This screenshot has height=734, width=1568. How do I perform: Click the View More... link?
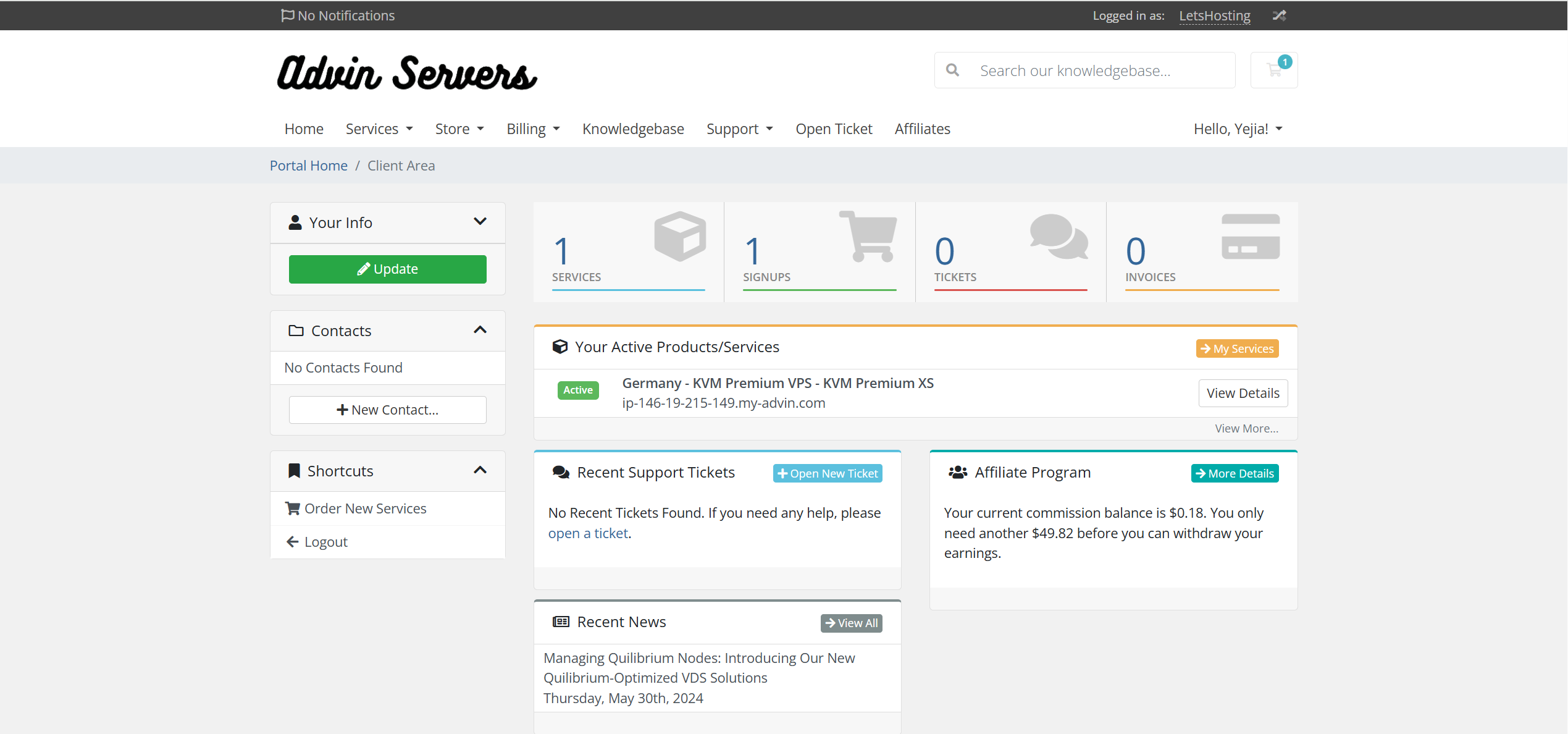coord(1246,428)
